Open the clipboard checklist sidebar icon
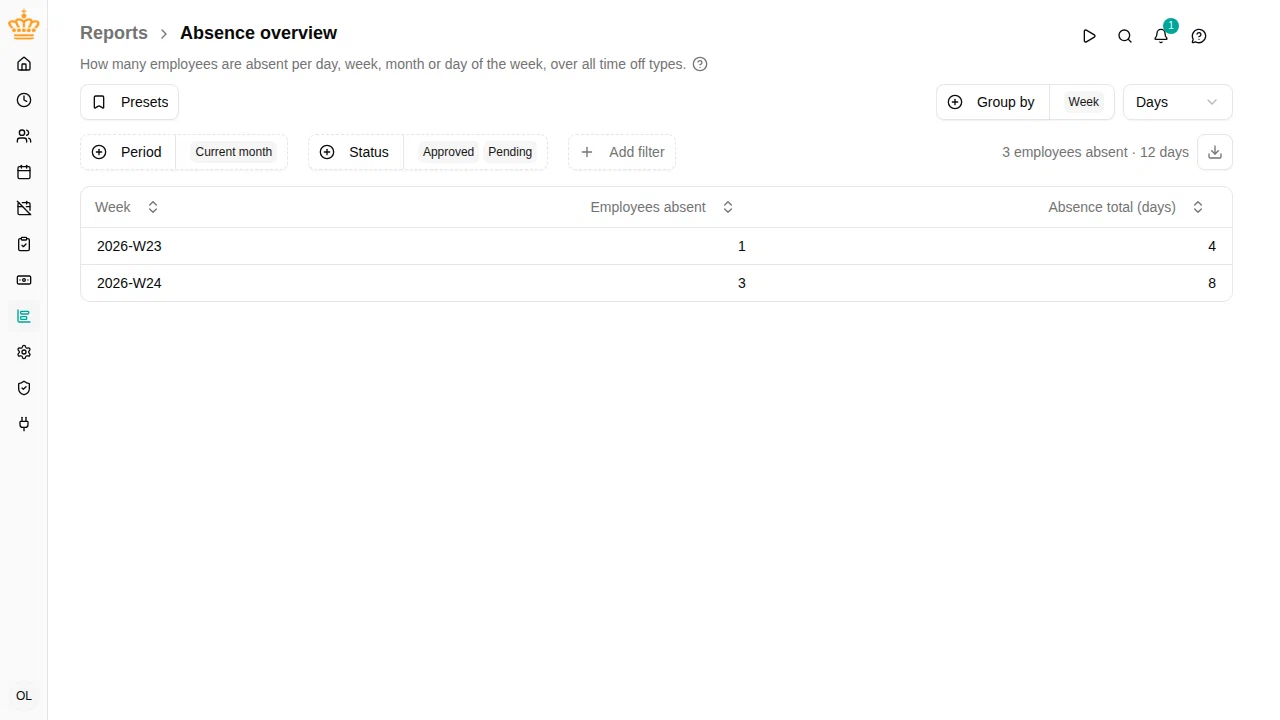This screenshot has height=720, width=1280. click(24, 244)
